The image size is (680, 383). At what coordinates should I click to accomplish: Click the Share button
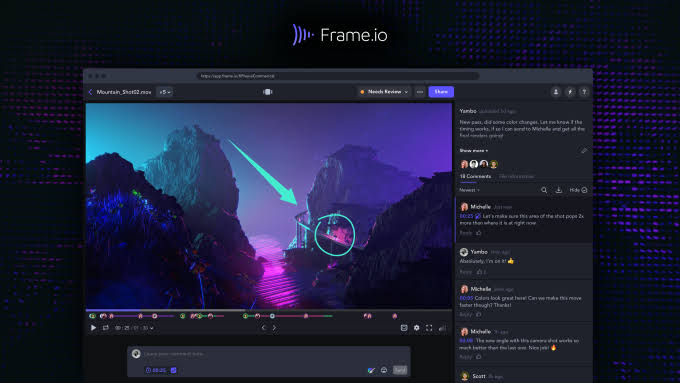(441, 92)
